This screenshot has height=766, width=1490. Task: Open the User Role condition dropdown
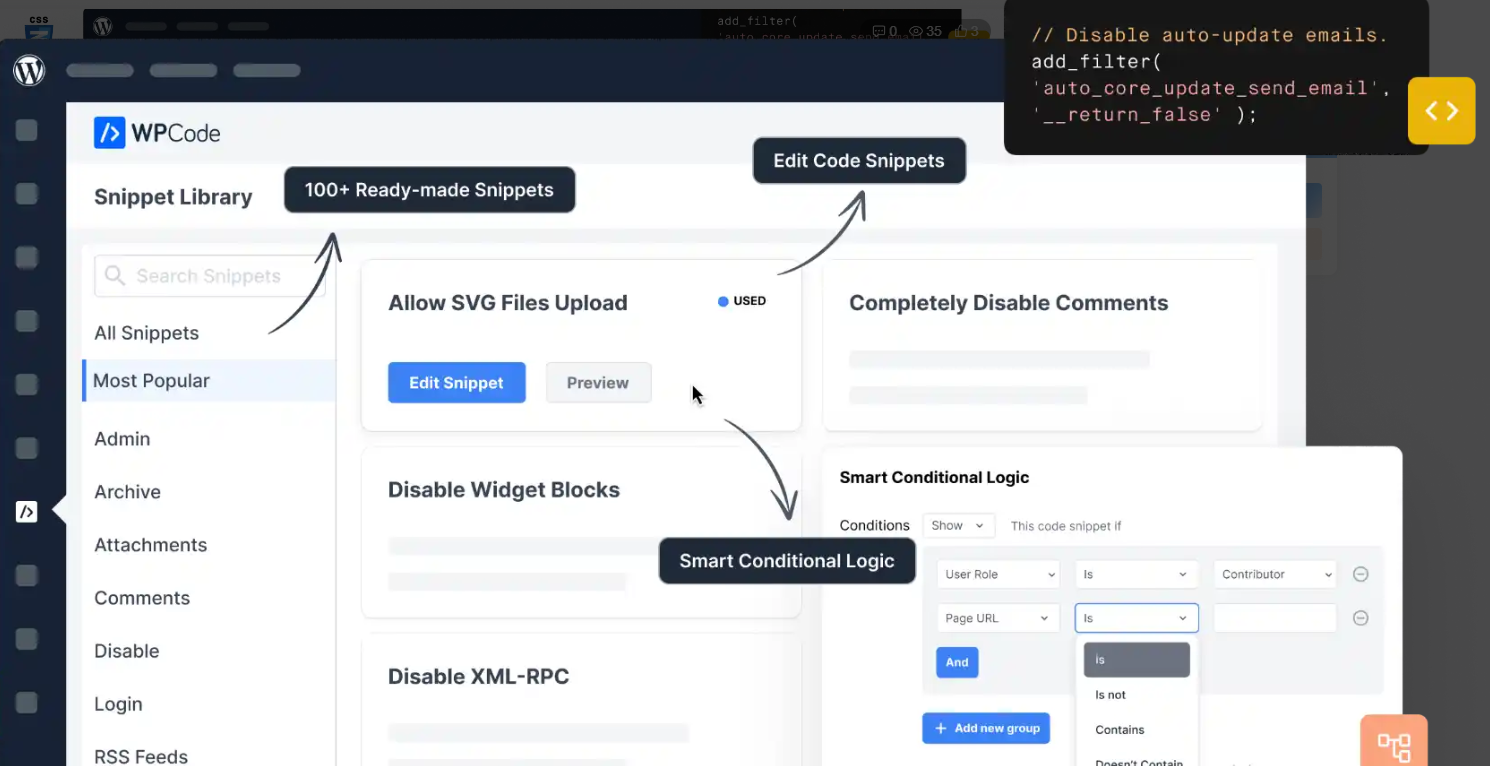click(997, 574)
